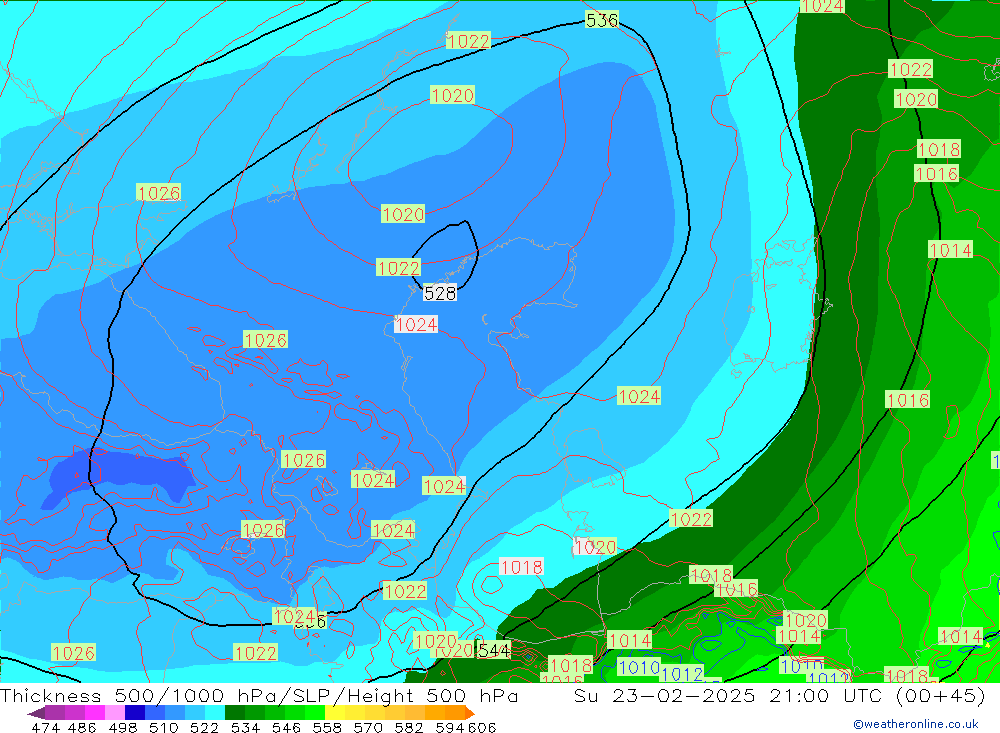Click the 1026 label at bottom left
This screenshot has height=733, width=1000.
click(73, 653)
